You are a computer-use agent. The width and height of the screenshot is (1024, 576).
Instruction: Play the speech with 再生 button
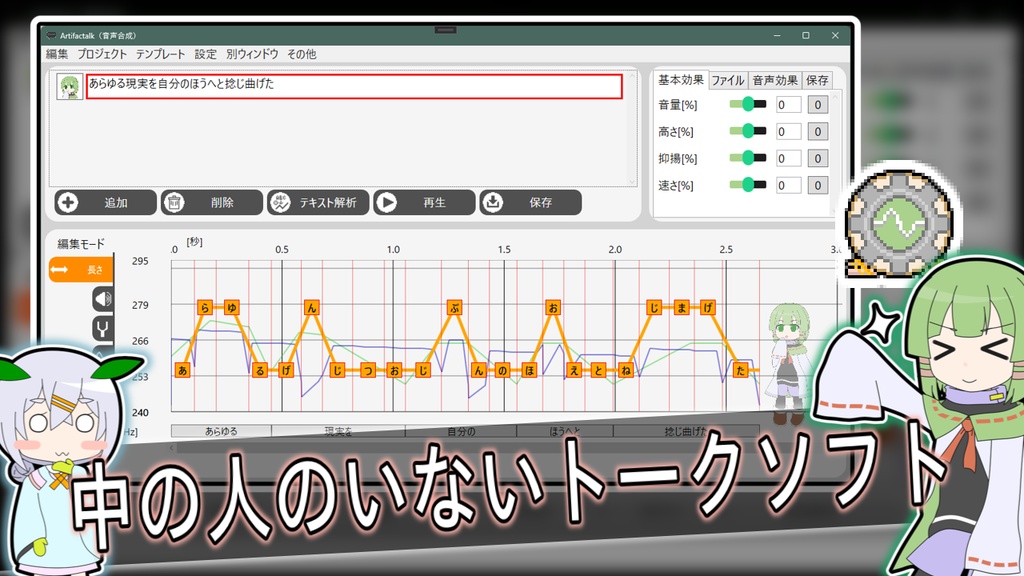coord(424,202)
